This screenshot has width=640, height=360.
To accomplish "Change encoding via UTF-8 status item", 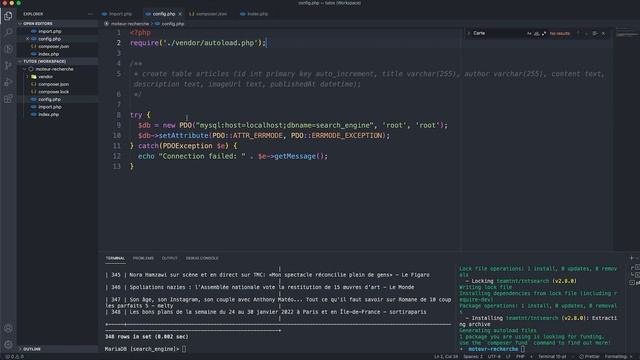I will point(494,356).
